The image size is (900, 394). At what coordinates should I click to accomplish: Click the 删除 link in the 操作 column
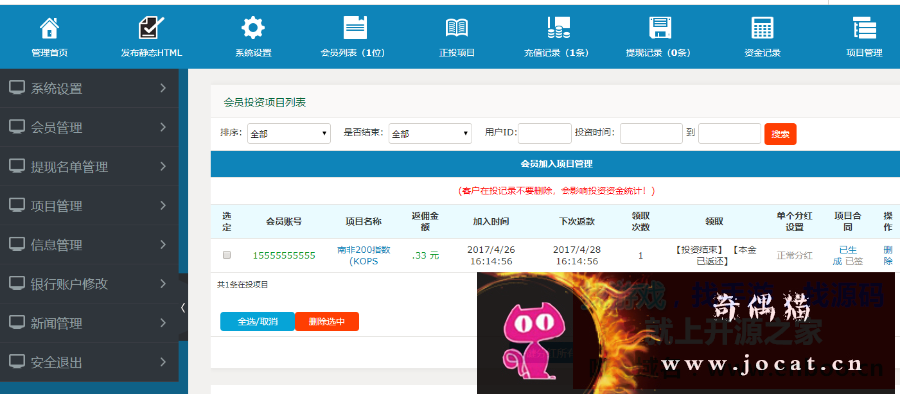[888, 256]
